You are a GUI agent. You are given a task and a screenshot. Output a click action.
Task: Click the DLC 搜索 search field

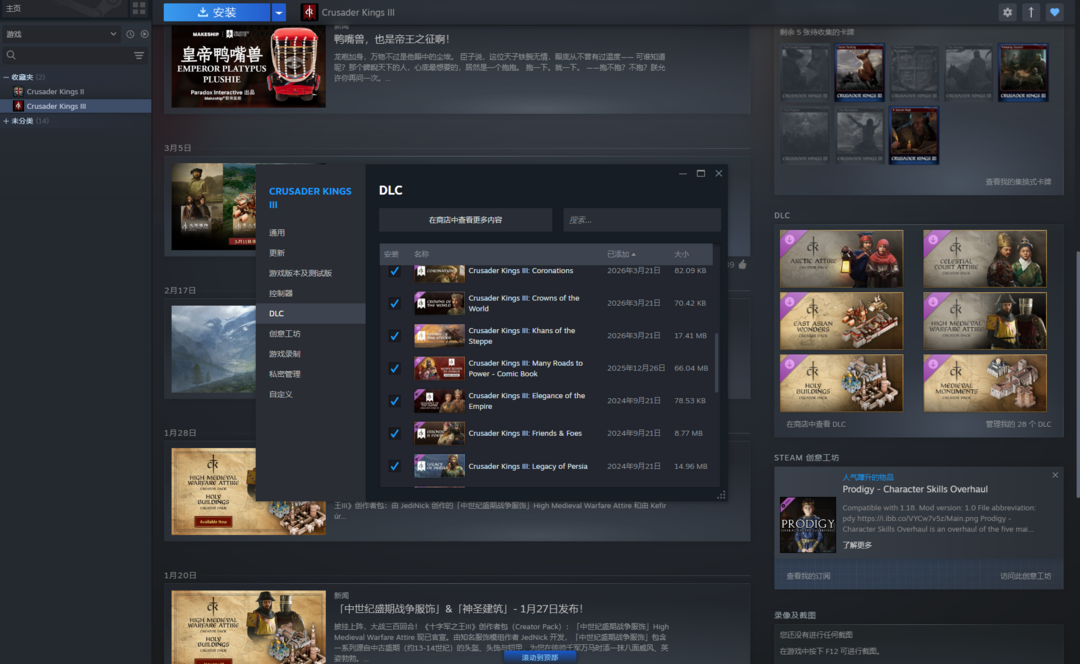641,220
